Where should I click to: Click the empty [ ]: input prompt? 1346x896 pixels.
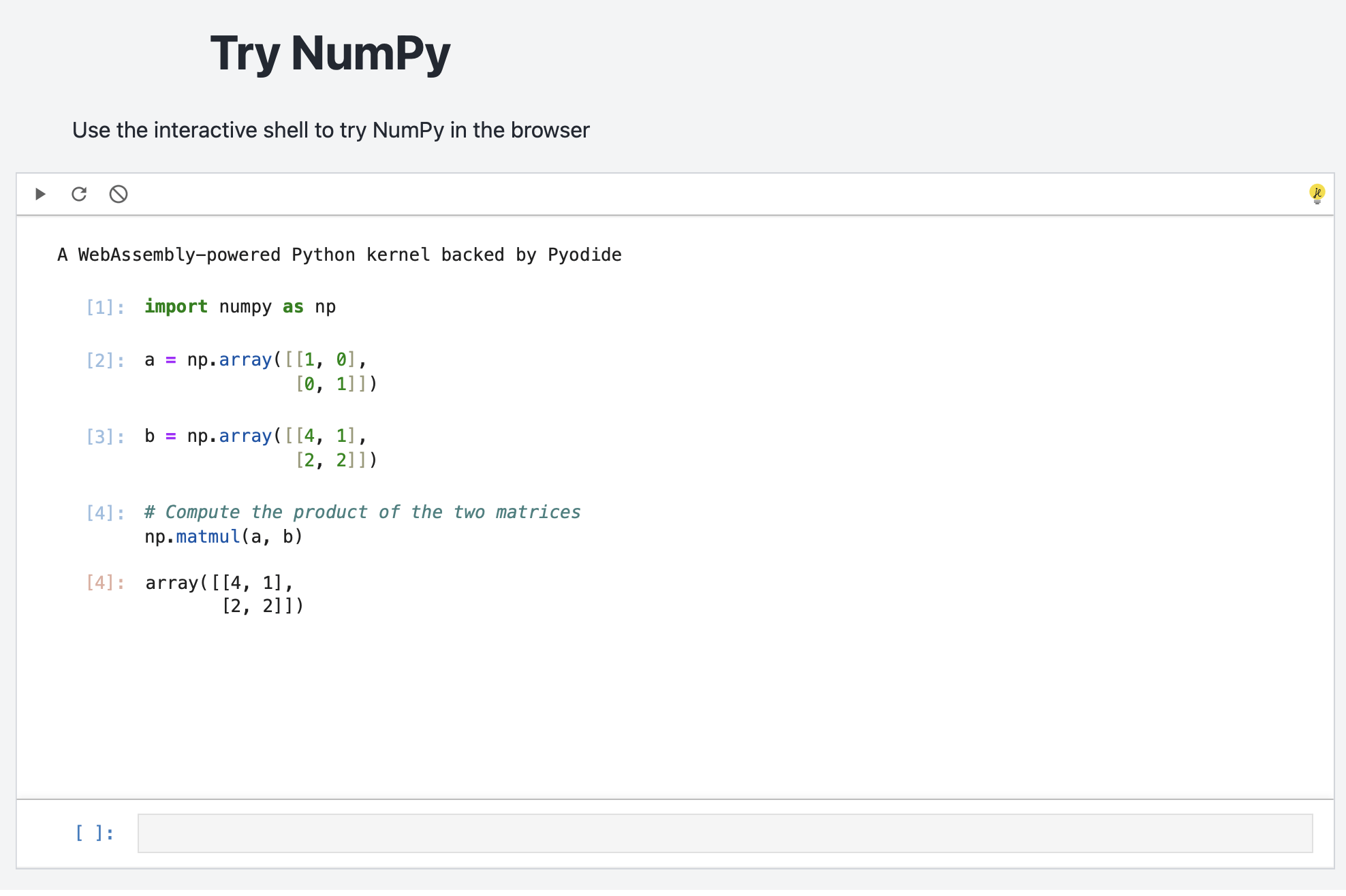point(95,833)
